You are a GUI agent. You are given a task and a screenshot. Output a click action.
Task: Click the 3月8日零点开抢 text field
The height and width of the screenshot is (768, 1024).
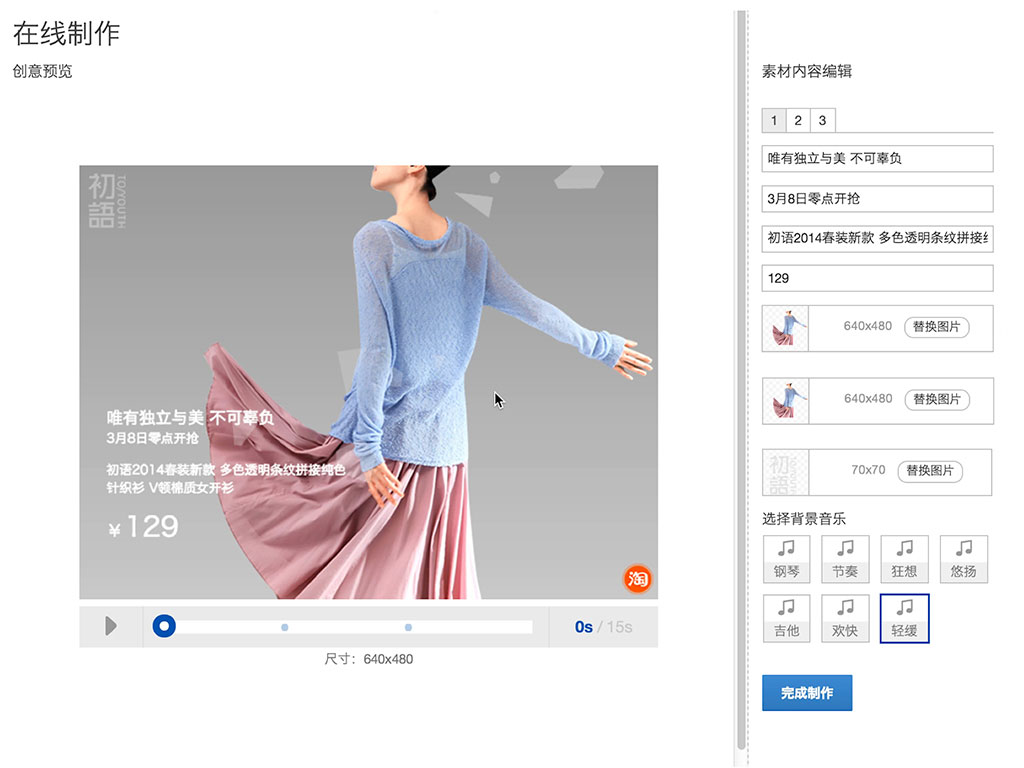pos(877,198)
